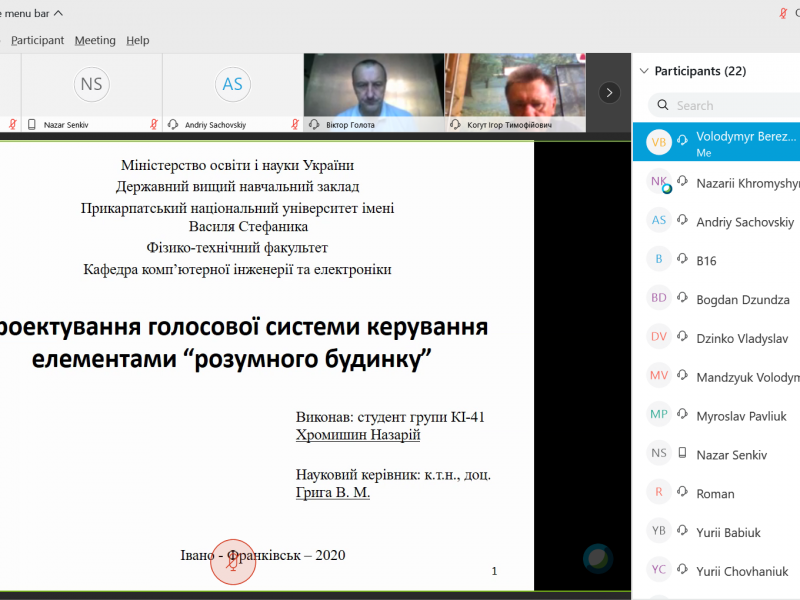Click the NK avatar for Nazarii Khromyshyn

coord(658,182)
